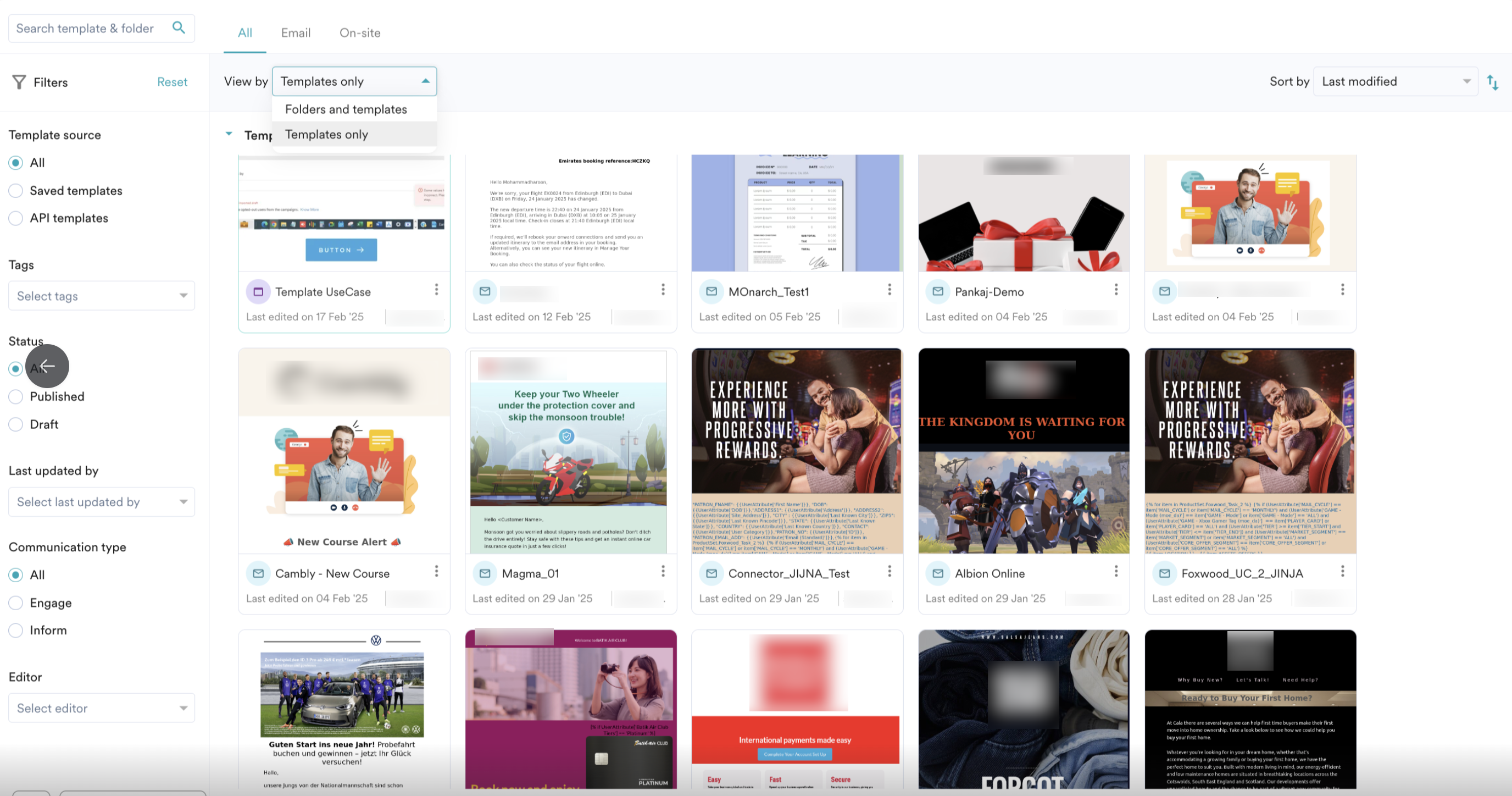1512x796 pixels.
Task: Choose Folders and templates option
Action: [x=346, y=109]
